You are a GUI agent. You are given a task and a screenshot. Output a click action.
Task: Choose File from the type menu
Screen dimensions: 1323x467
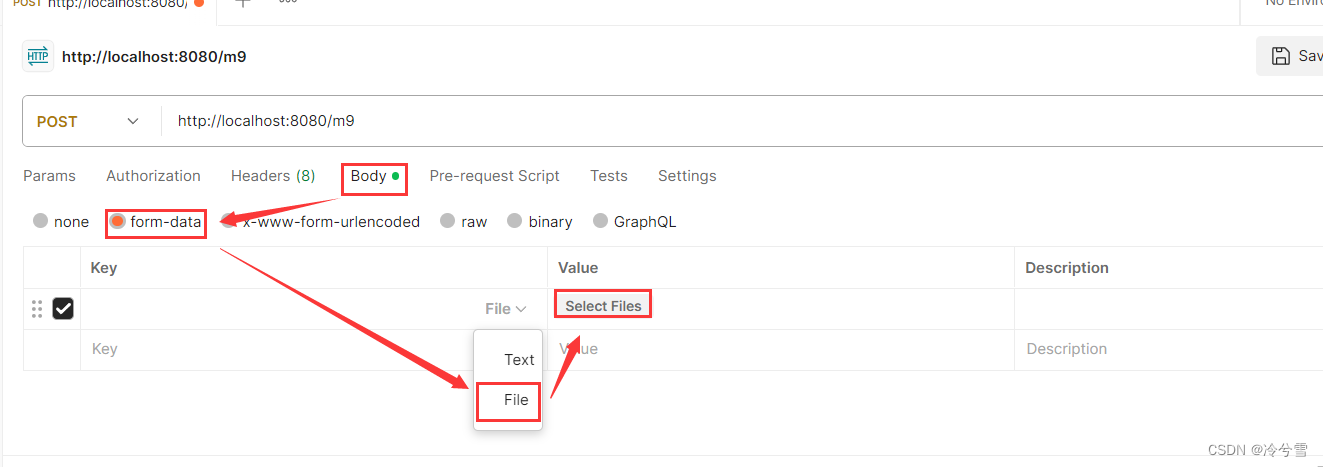pyautogui.click(x=516, y=400)
